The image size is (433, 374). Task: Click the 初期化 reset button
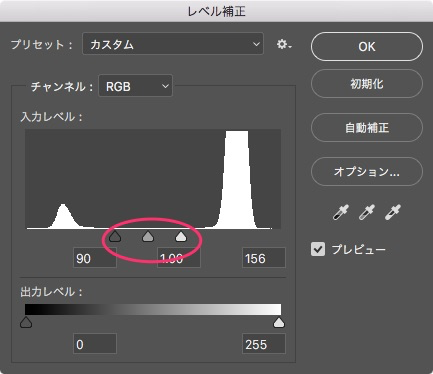coord(367,84)
